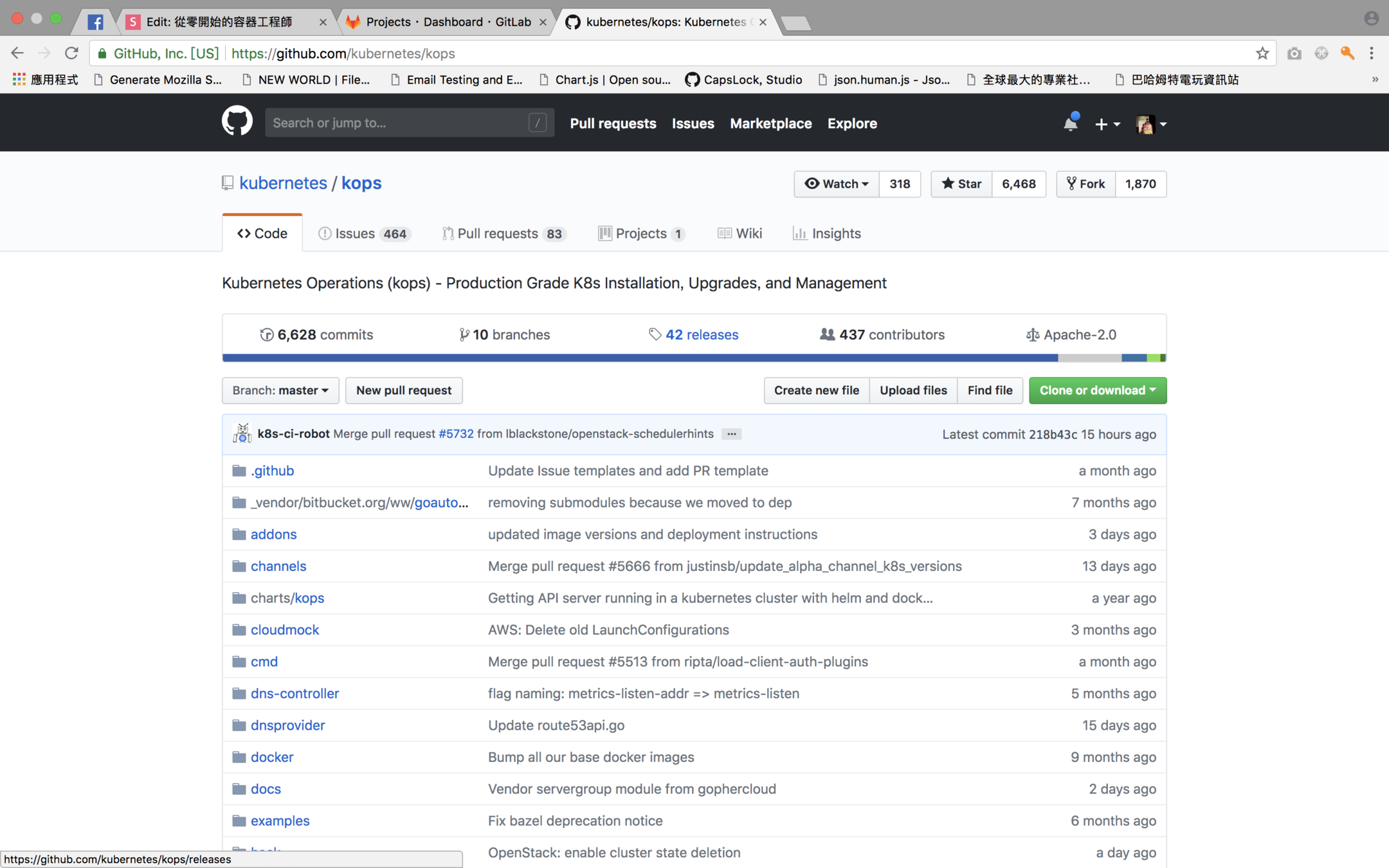
Task: View the 437 contributors
Action: (882, 334)
